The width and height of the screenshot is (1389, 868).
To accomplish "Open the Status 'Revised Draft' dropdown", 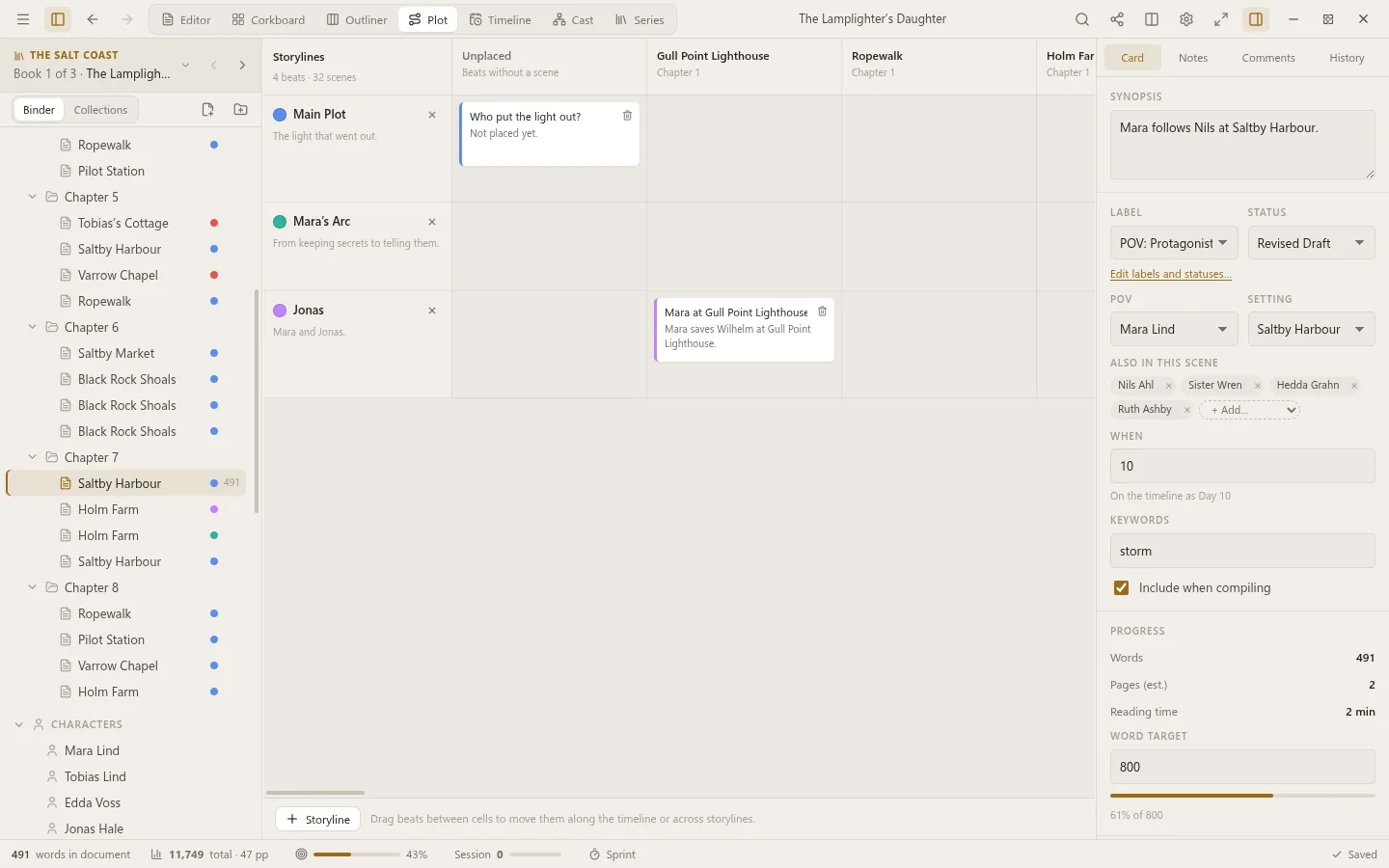I will point(1311,243).
